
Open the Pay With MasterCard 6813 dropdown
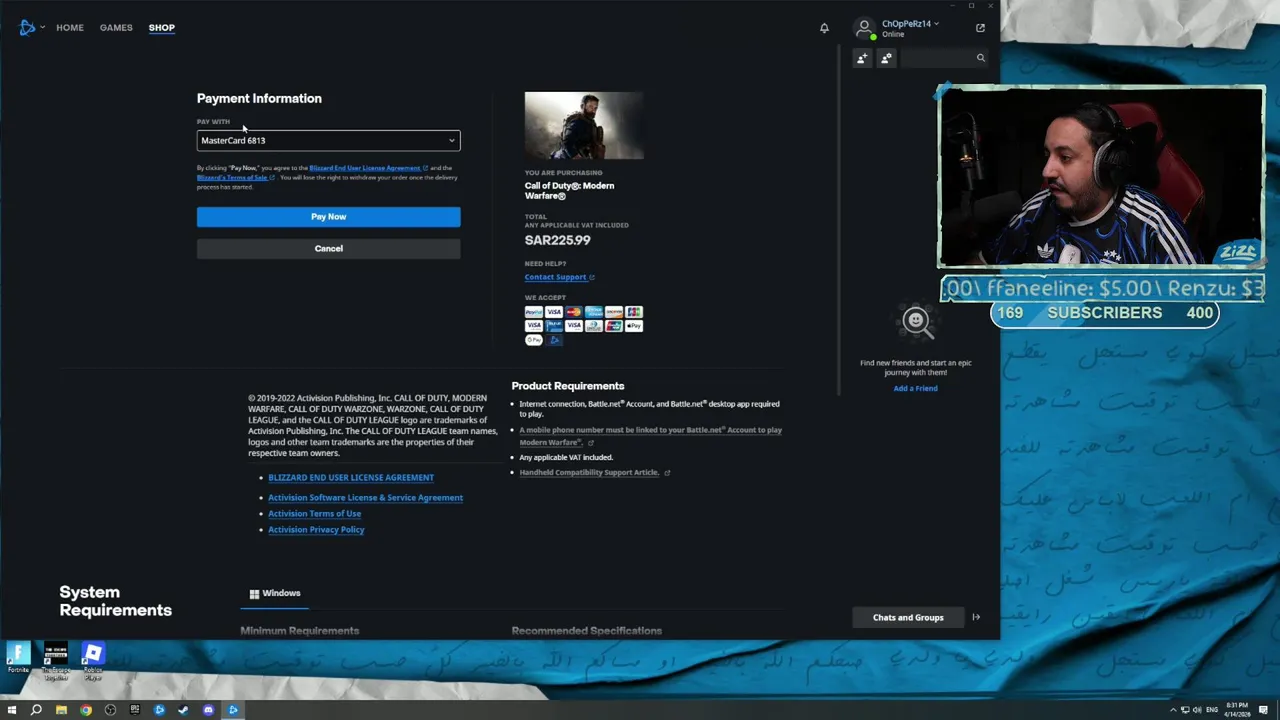328,140
